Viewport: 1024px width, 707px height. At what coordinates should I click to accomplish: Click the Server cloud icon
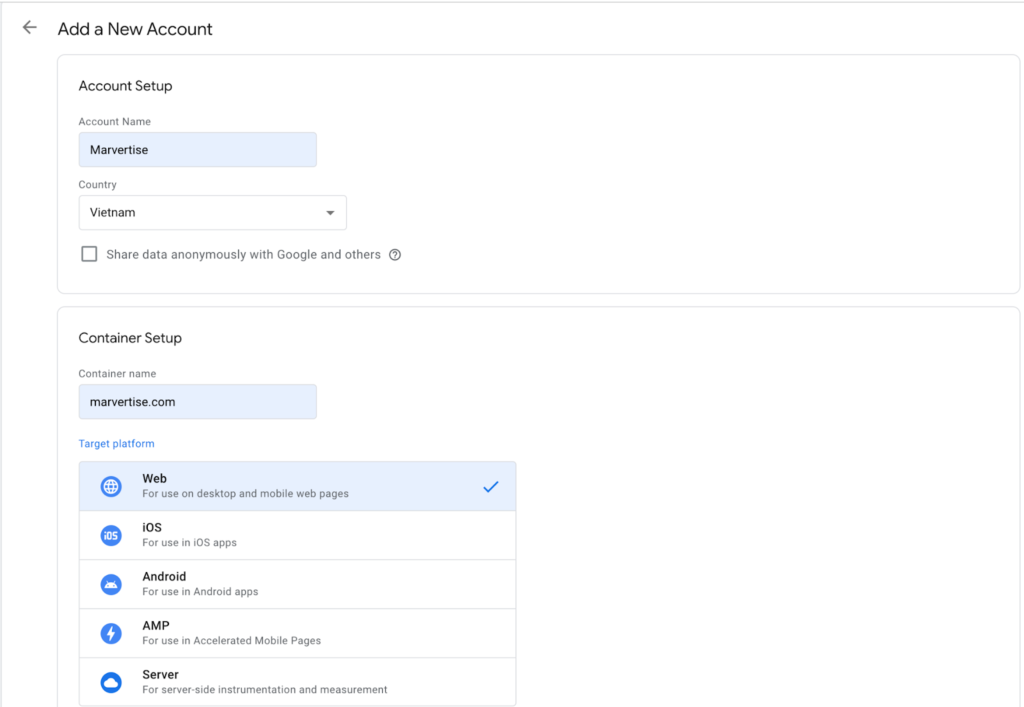(x=111, y=682)
